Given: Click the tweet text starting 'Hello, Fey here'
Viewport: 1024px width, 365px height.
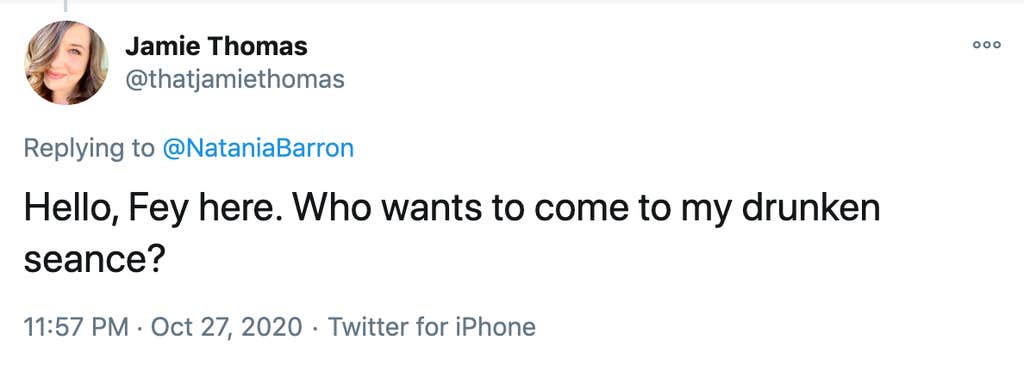Looking at the screenshot, I should click(x=452, y=234).
